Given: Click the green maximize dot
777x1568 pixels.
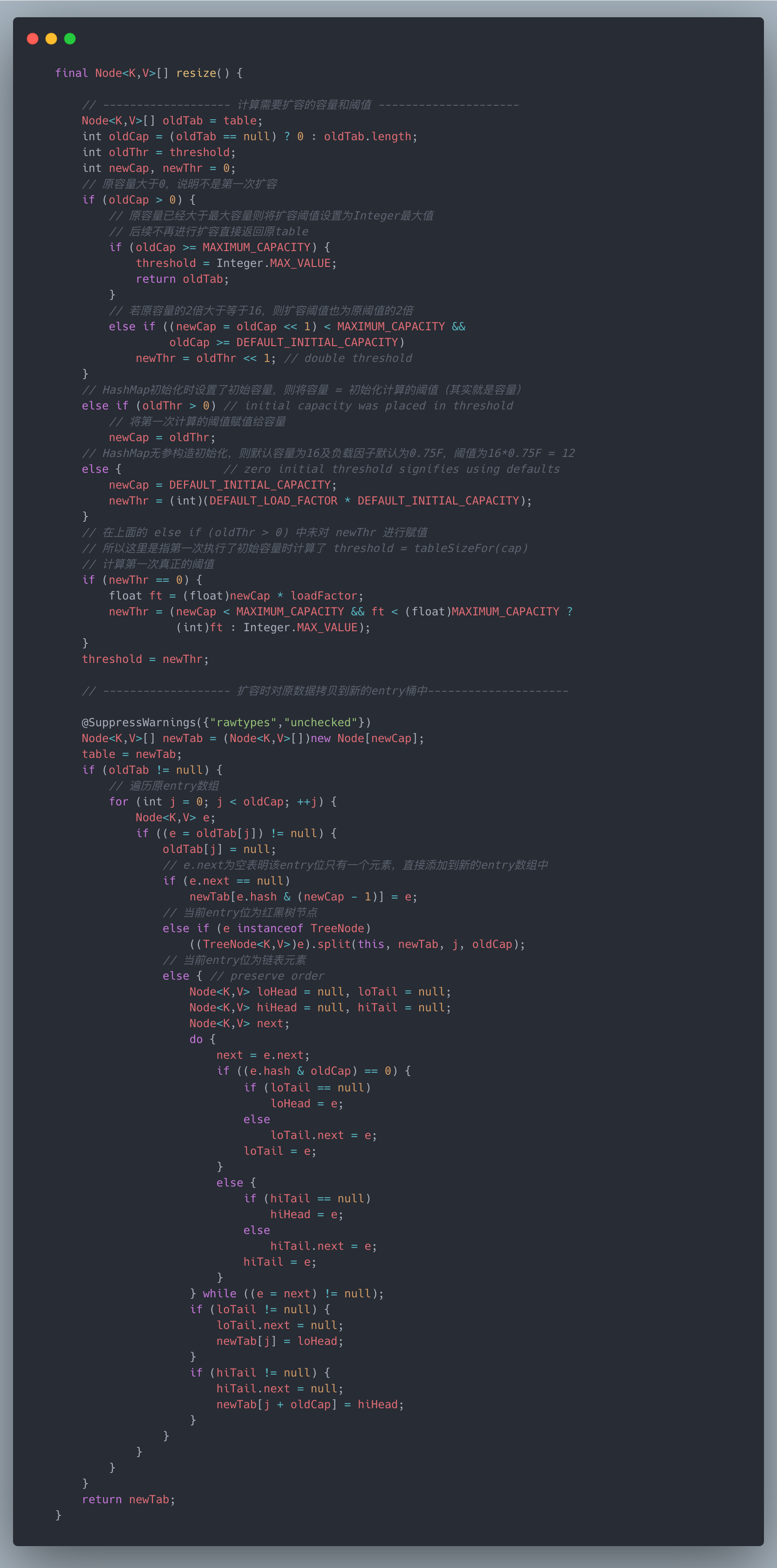Looking at the screenshot, I should [70, 39].
